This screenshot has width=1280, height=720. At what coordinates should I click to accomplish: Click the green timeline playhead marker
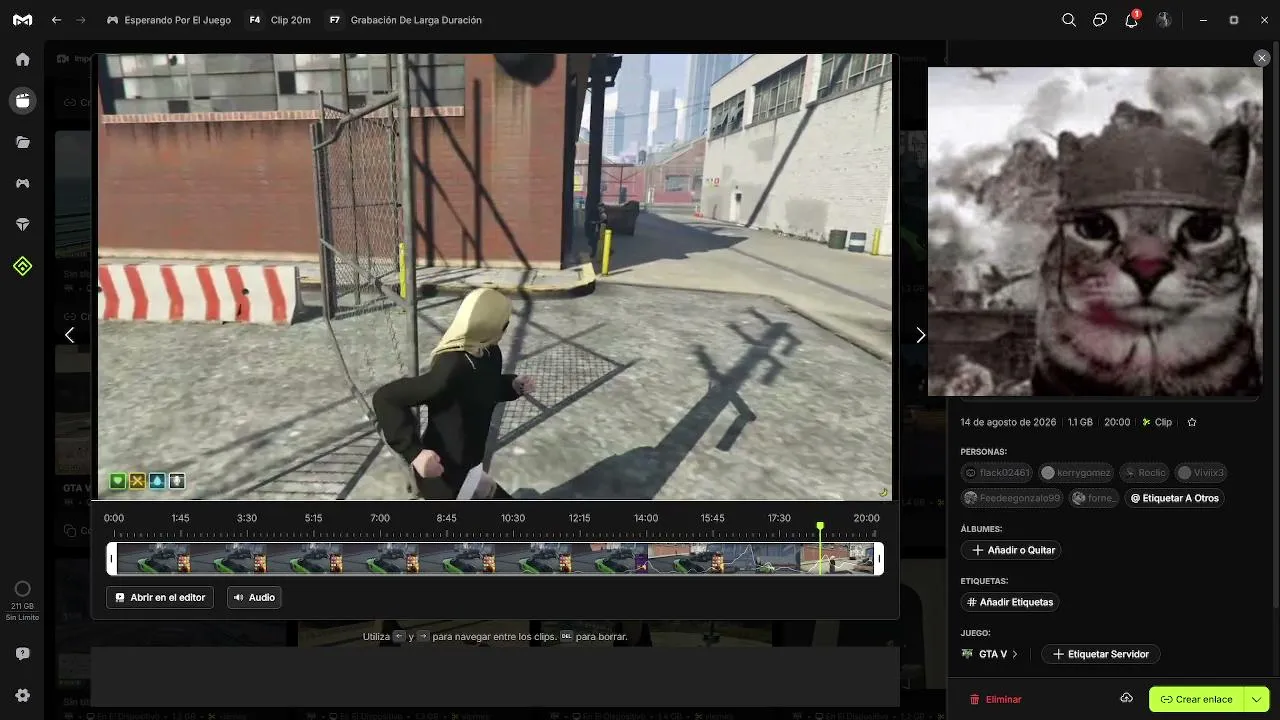tap(820, 526)
